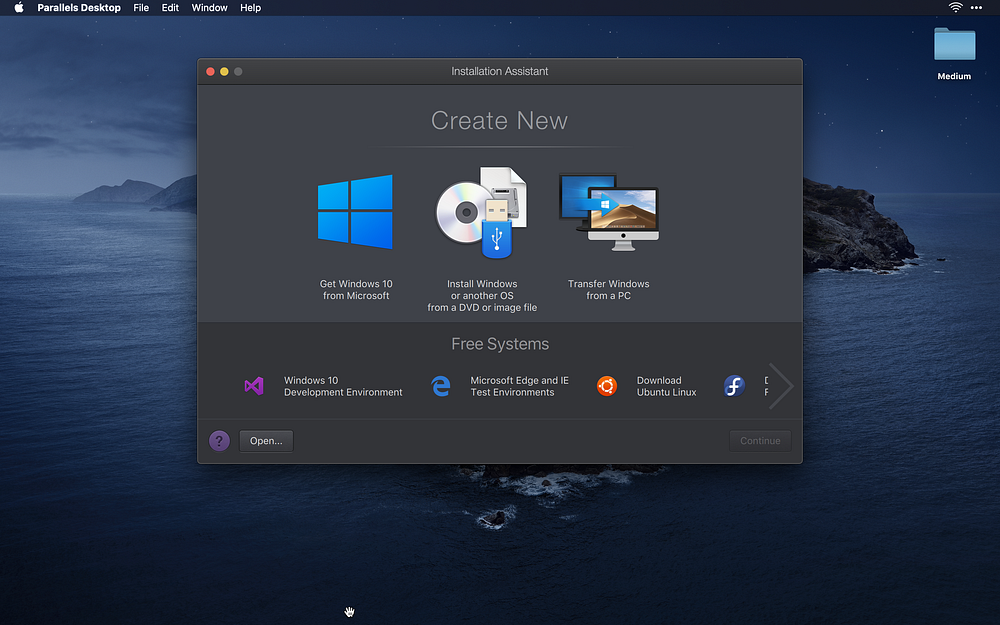Show more free systems with right chevron
The image size is (1000, 625).
coord(781,386)
